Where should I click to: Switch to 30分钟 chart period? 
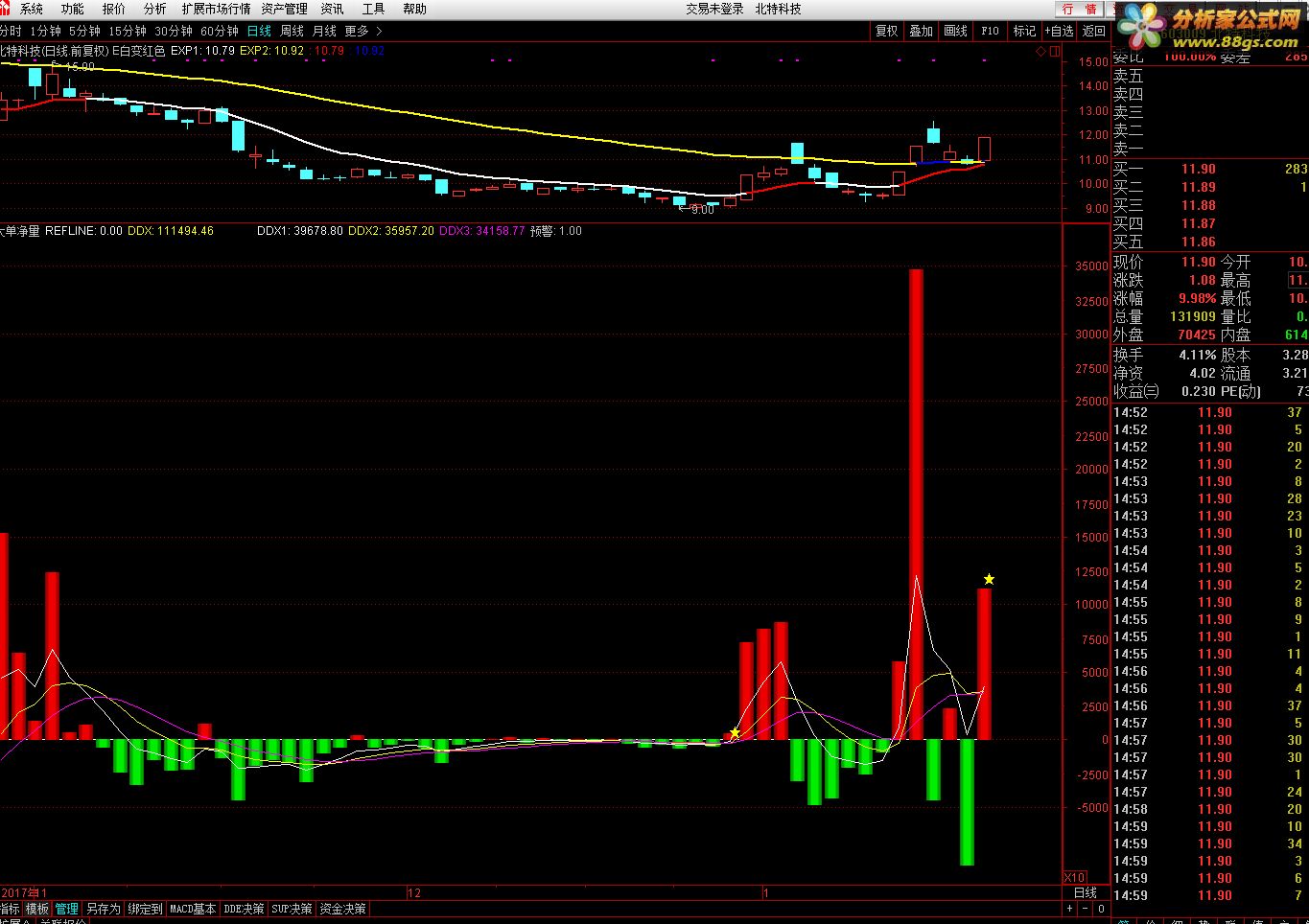click(174, 31)
